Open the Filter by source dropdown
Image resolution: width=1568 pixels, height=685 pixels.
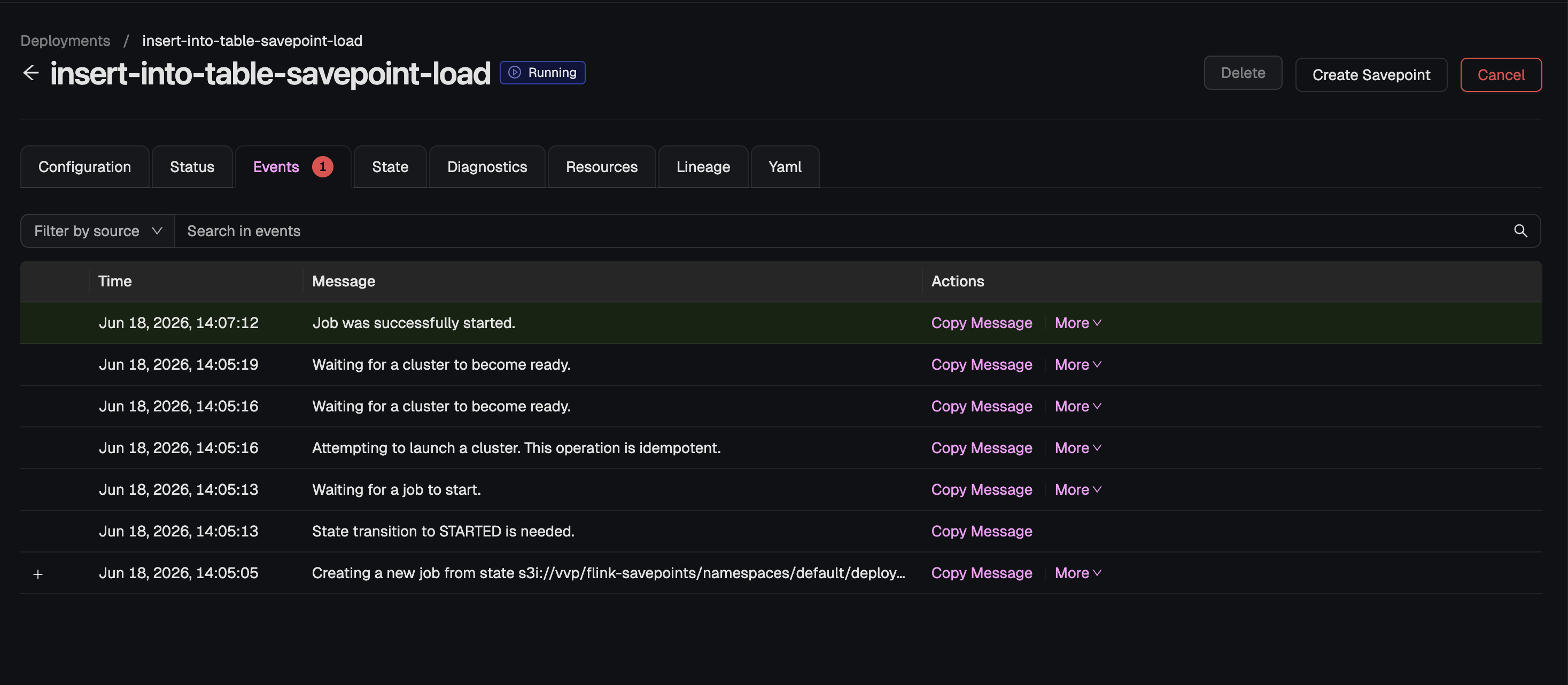[x=98, y=231]
